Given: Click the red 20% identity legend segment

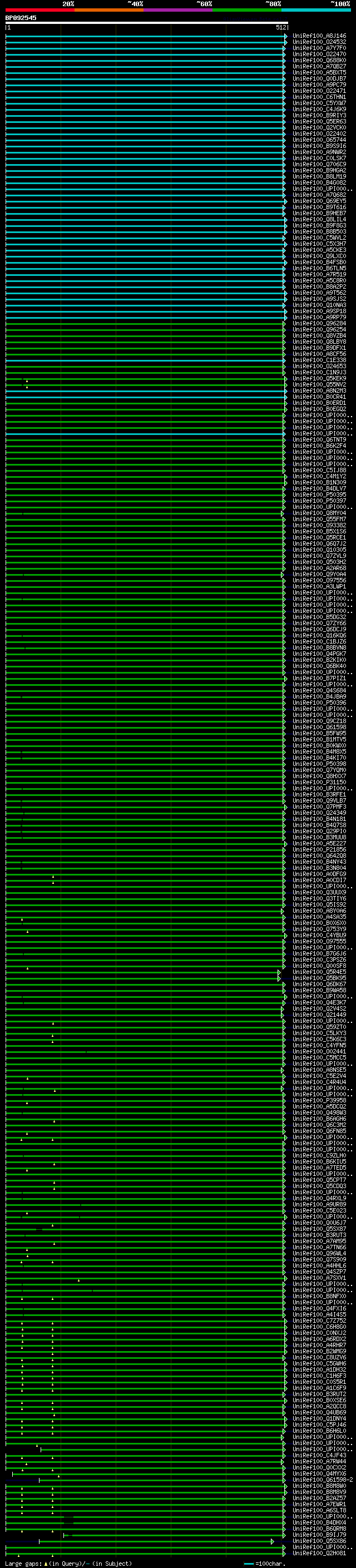Looking at the screenshot, I should pyautogui.click(x=40, y=11).
